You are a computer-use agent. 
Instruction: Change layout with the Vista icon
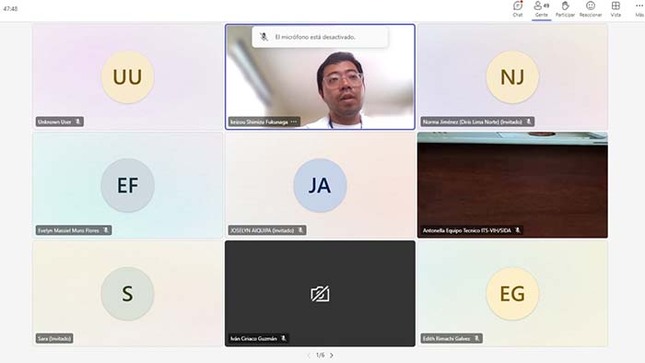615,9
